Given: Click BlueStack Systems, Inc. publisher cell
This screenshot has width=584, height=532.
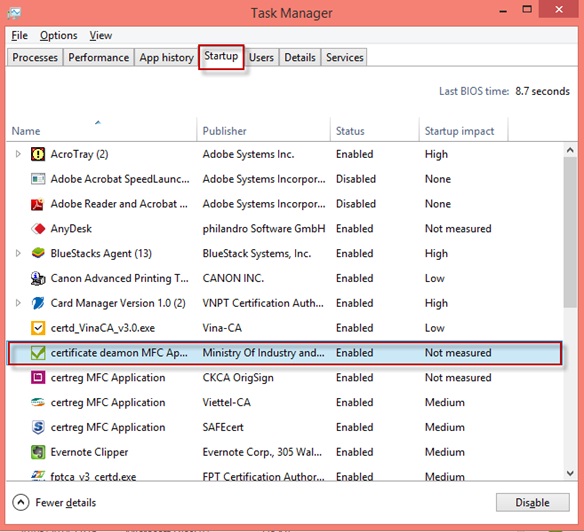Looking at the screenshot, I should point(257,253).
